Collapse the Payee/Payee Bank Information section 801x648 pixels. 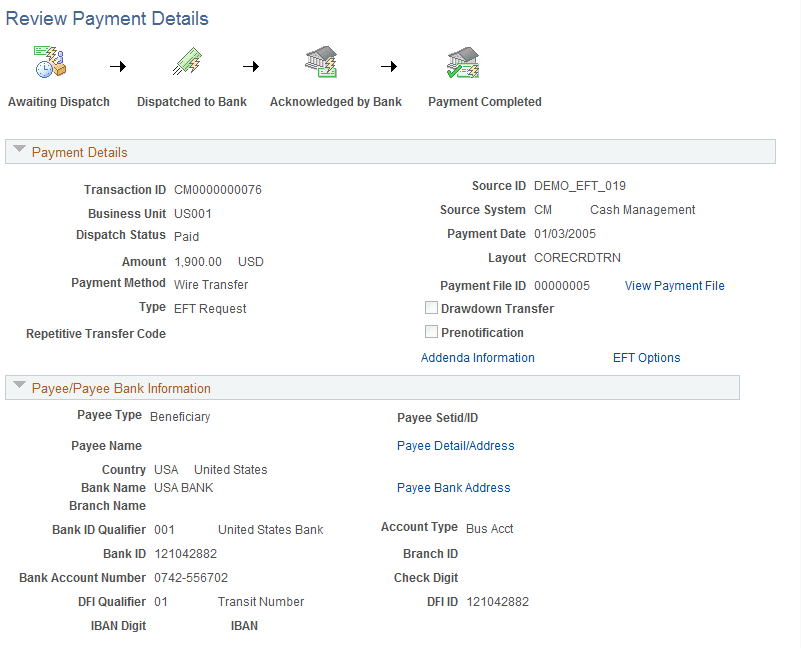coord(19,387)
